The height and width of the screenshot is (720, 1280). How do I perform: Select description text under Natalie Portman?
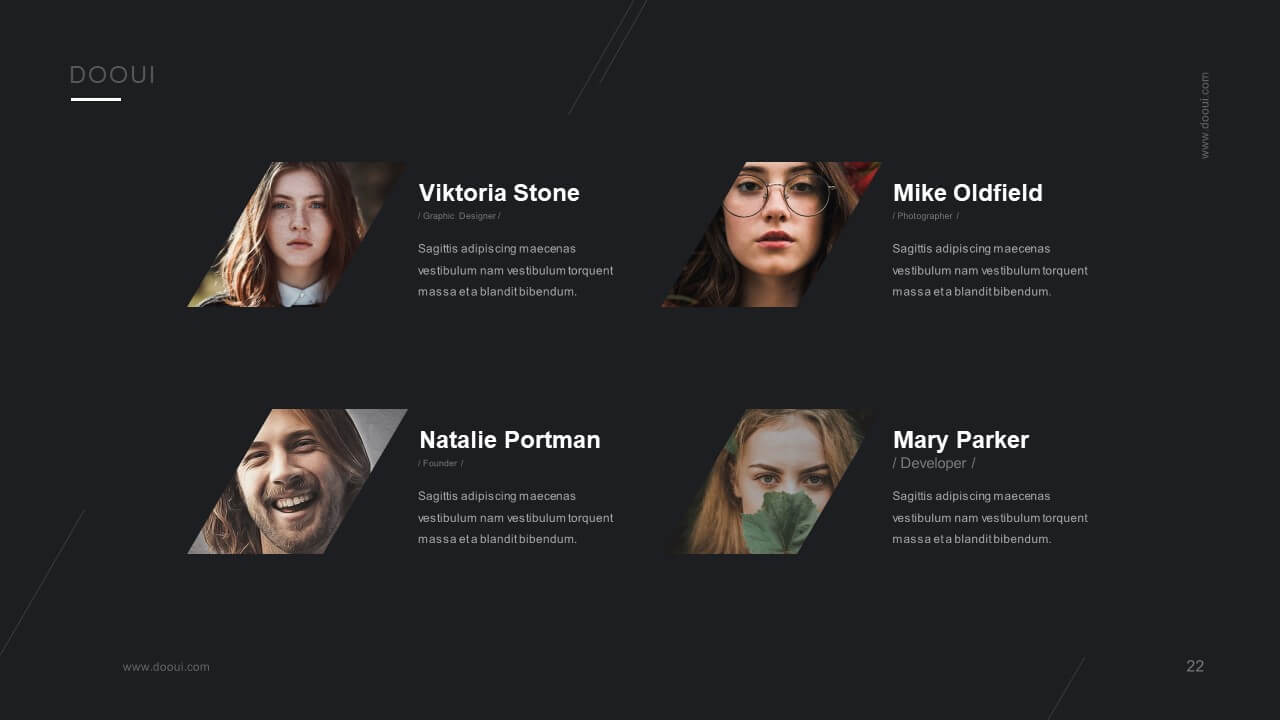click(x=515, y=517)
